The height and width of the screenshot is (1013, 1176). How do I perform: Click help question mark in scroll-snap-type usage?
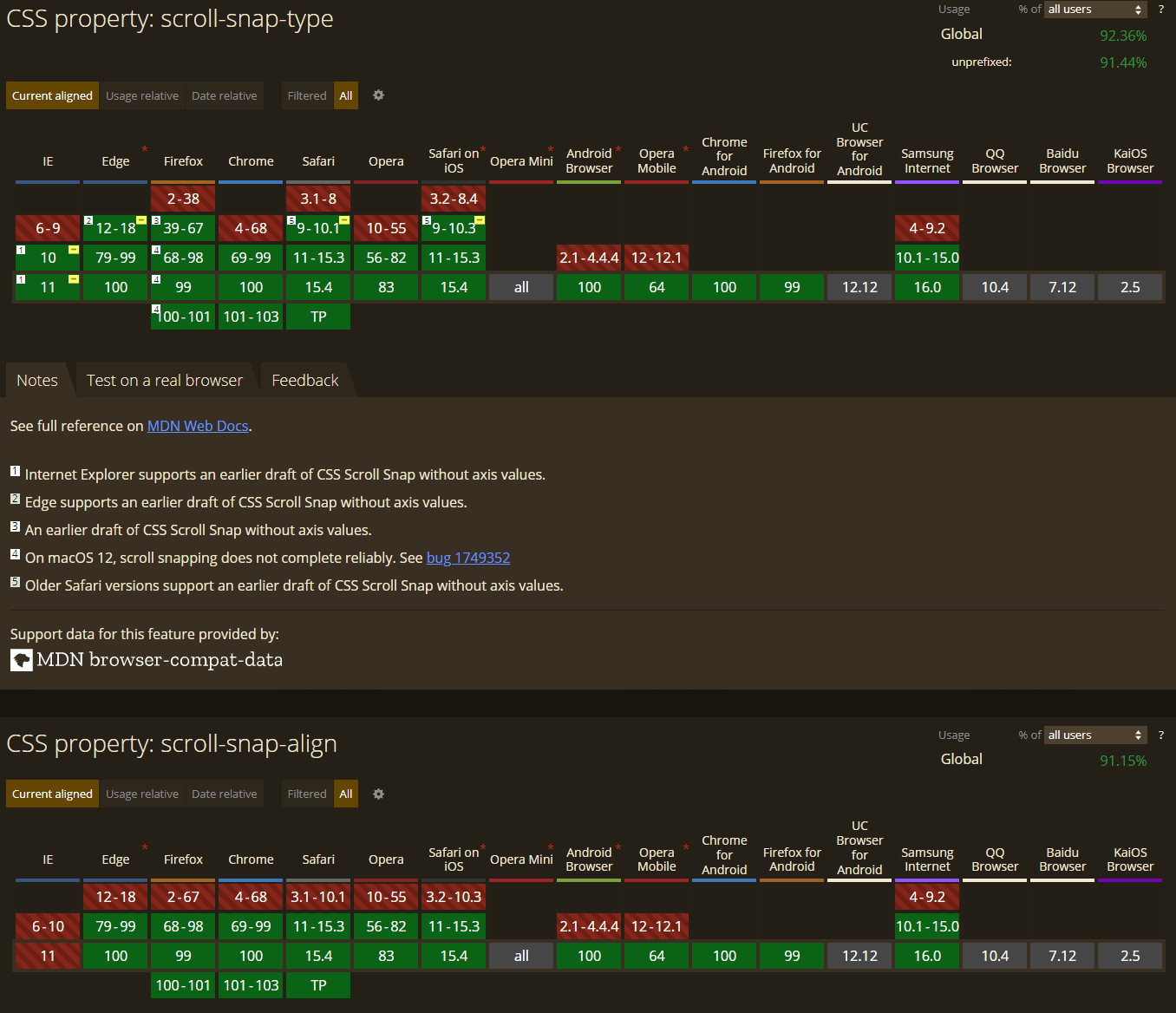click(x=1161, y=10)
